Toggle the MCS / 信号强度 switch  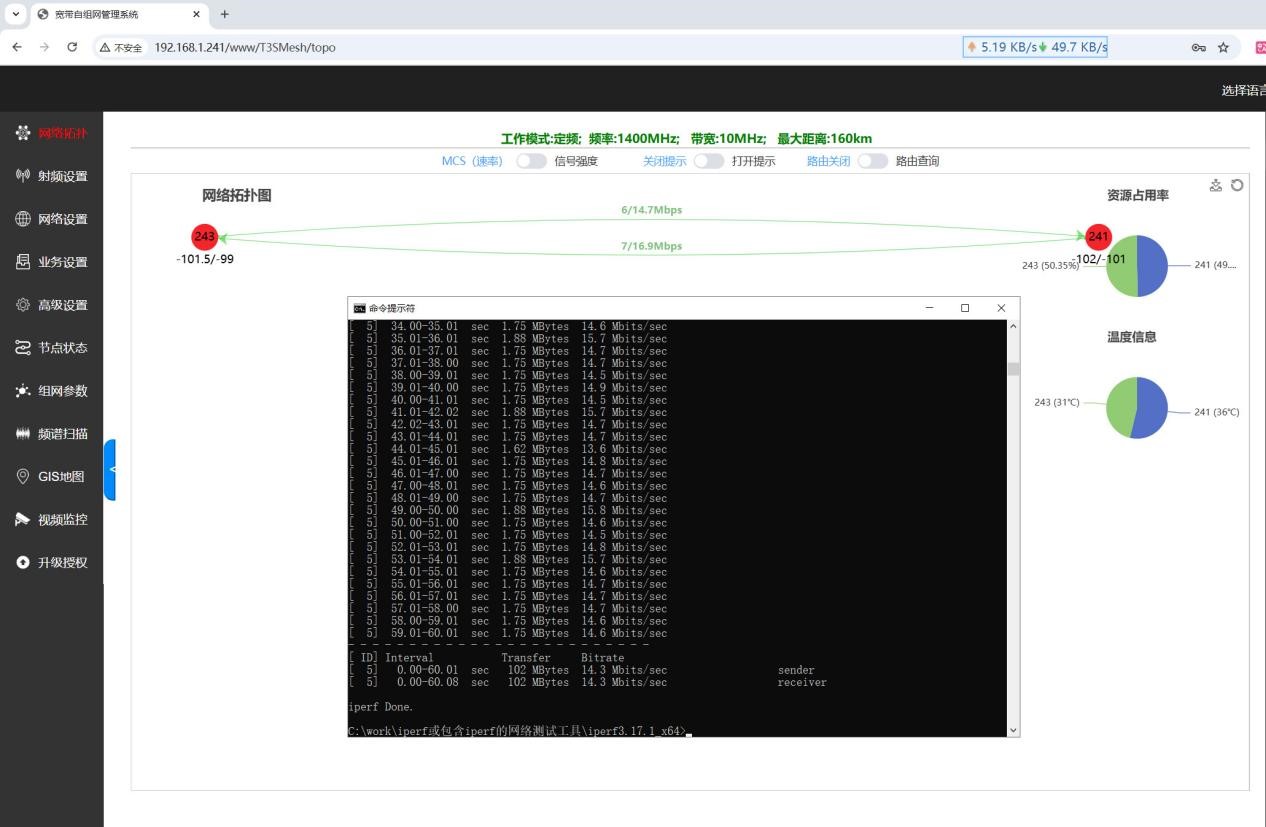531,161
